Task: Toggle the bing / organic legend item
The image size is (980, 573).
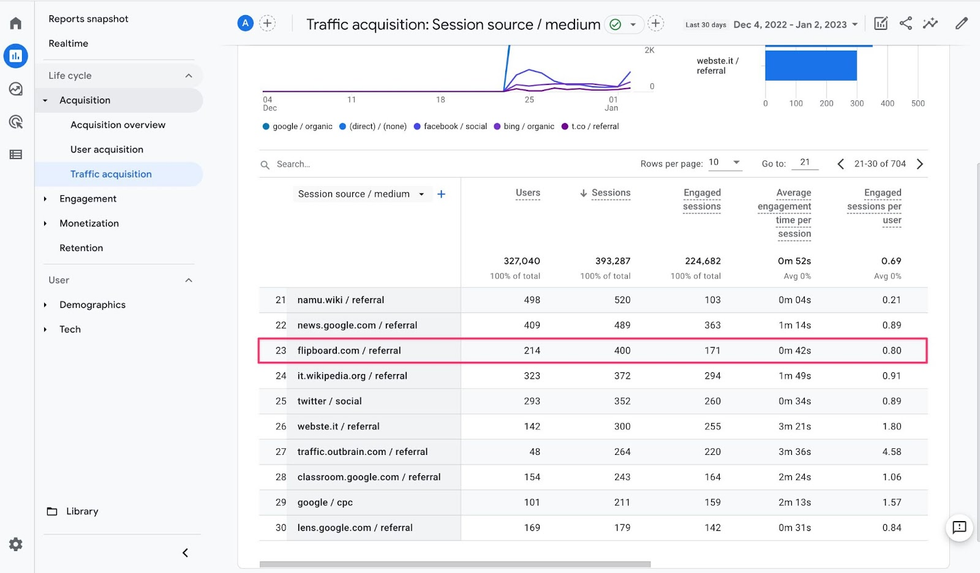Action: (524, 127)
